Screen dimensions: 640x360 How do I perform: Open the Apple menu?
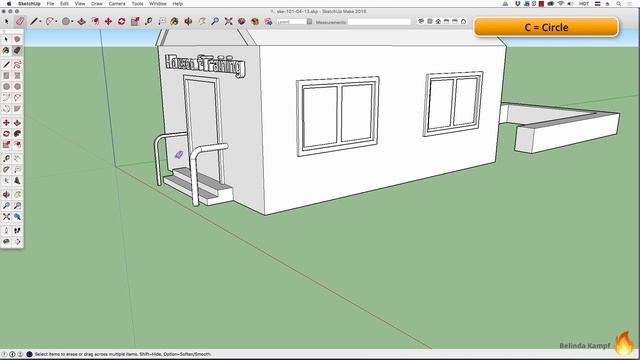(9, 4)
